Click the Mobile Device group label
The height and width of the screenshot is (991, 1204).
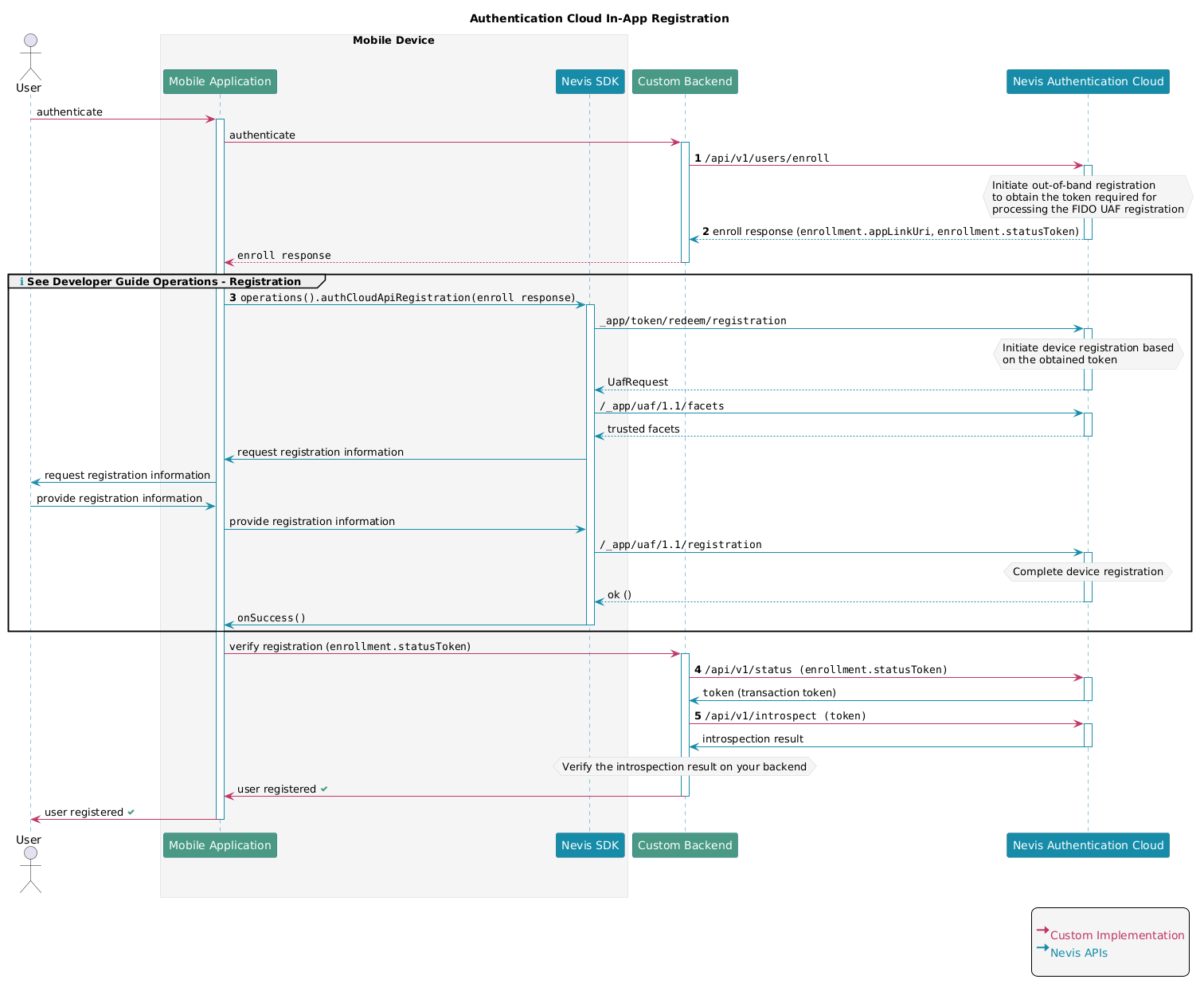coord(393,41)
